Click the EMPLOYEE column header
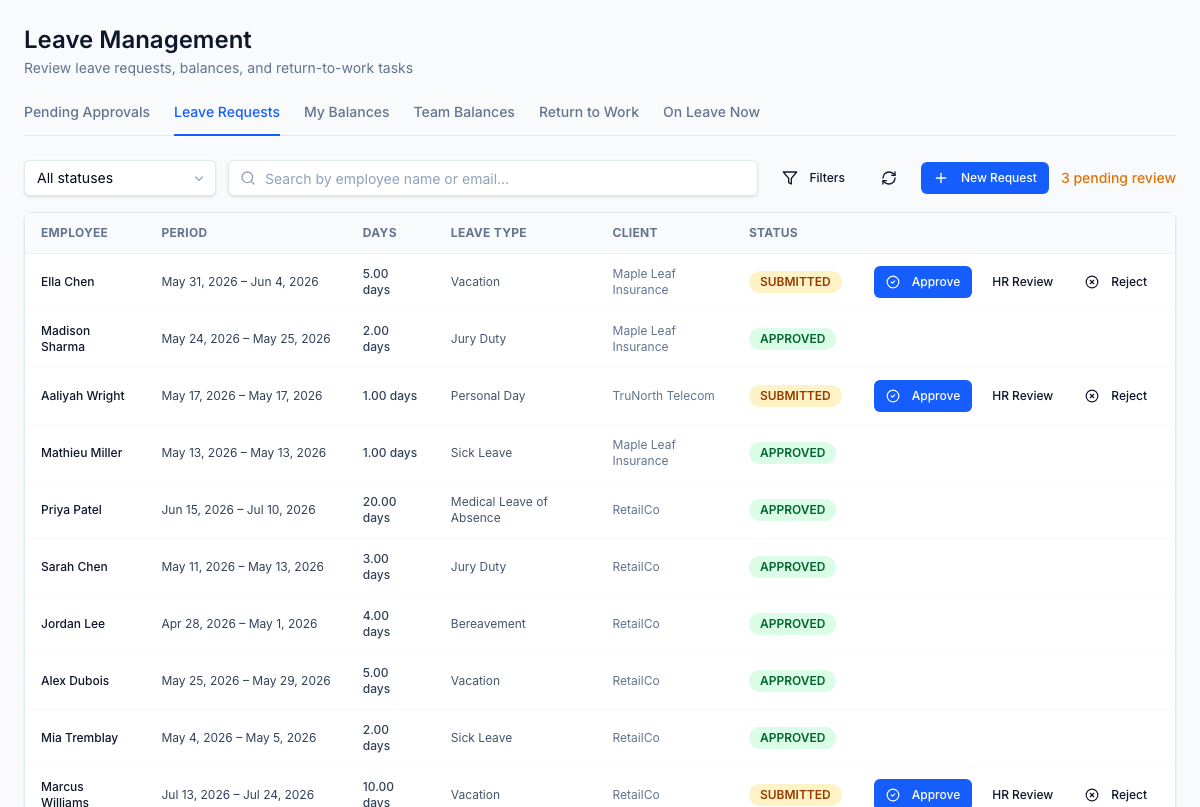 74,233
